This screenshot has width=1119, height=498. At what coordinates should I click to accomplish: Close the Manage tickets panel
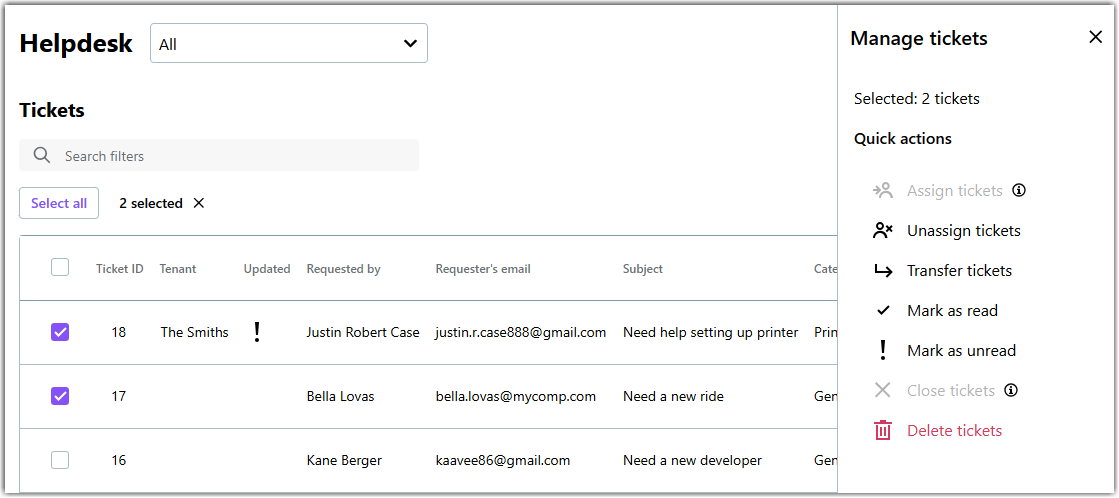[x=1095, y=37]
